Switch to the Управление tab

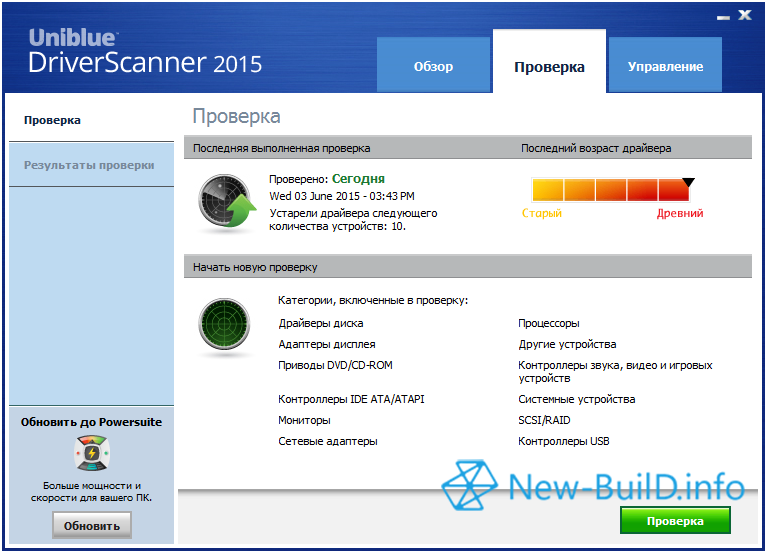pyautogui.click(x=665, y=65)
